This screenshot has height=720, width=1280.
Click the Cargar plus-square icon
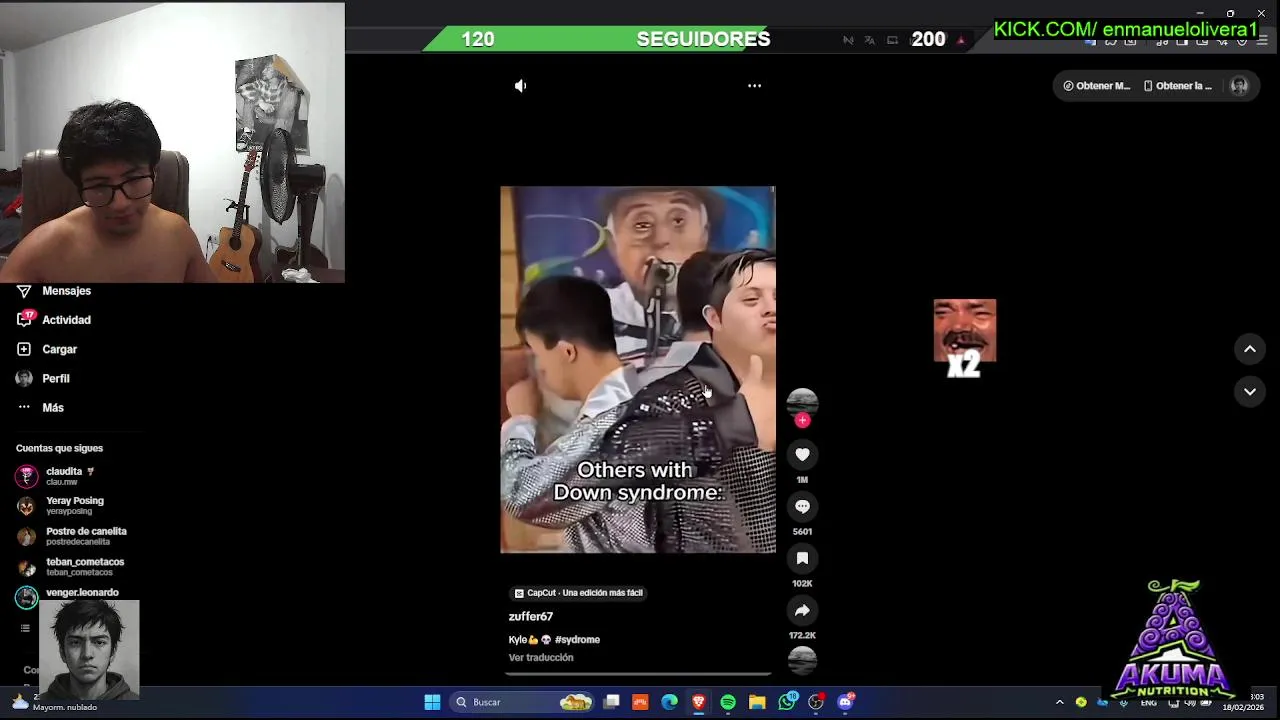pos(24,349)
